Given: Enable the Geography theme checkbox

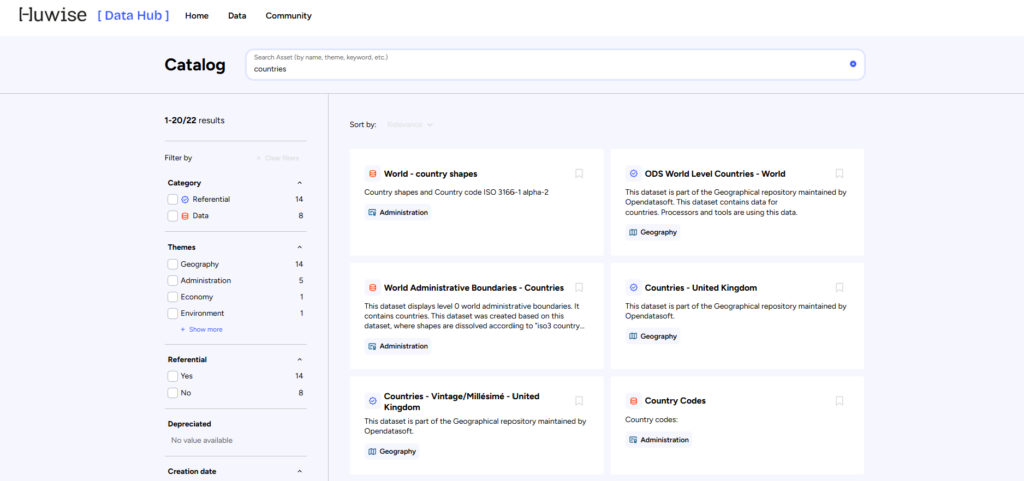Looking at the screenshot, I should tap(173, 264).
